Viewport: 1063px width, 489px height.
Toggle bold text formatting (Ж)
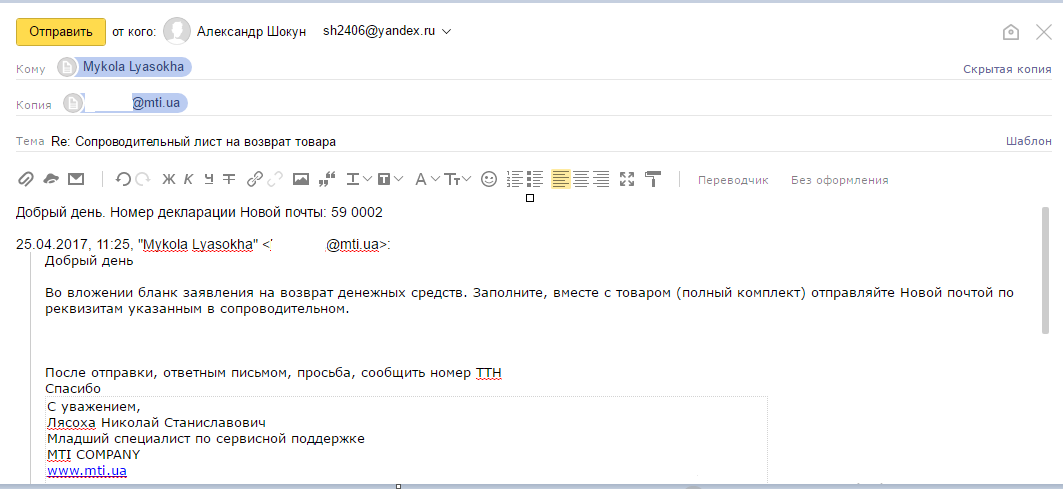click(168, 180)
